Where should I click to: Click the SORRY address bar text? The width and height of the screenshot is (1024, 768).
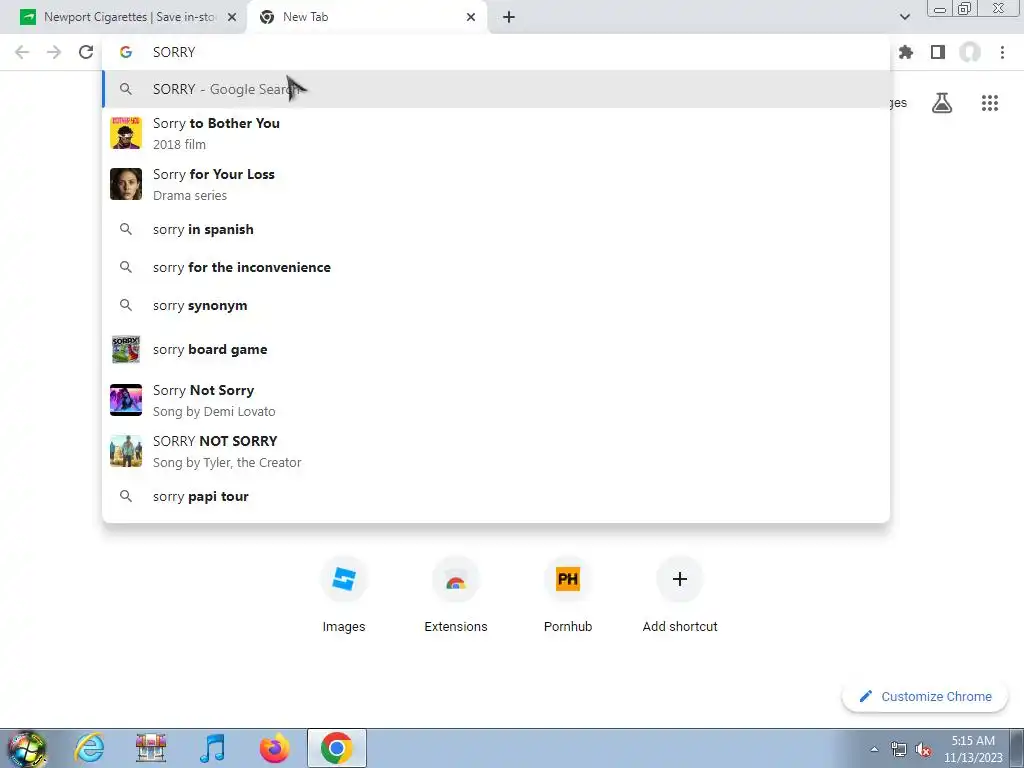pos(174,52)
